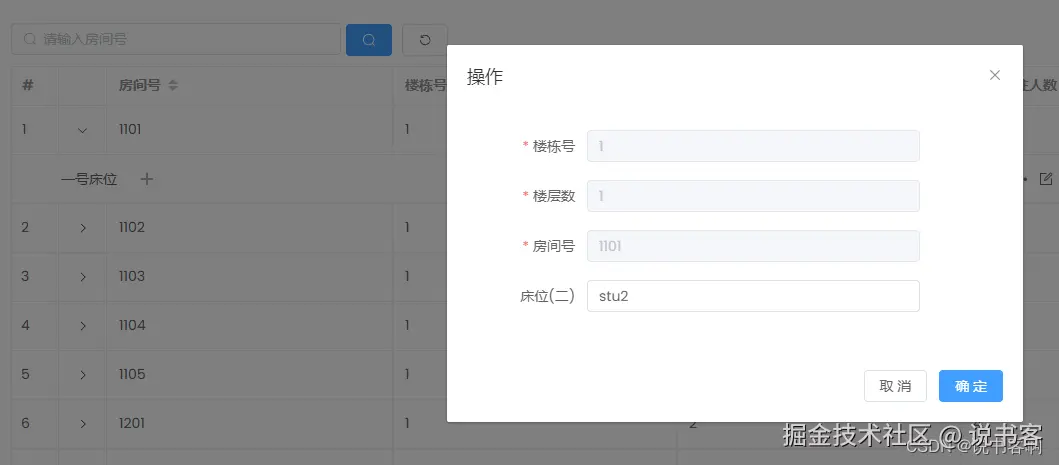Screen dimensions: 1059x465
Task: Click the plus icon beside 一号床位
Action: pos(147,179)
